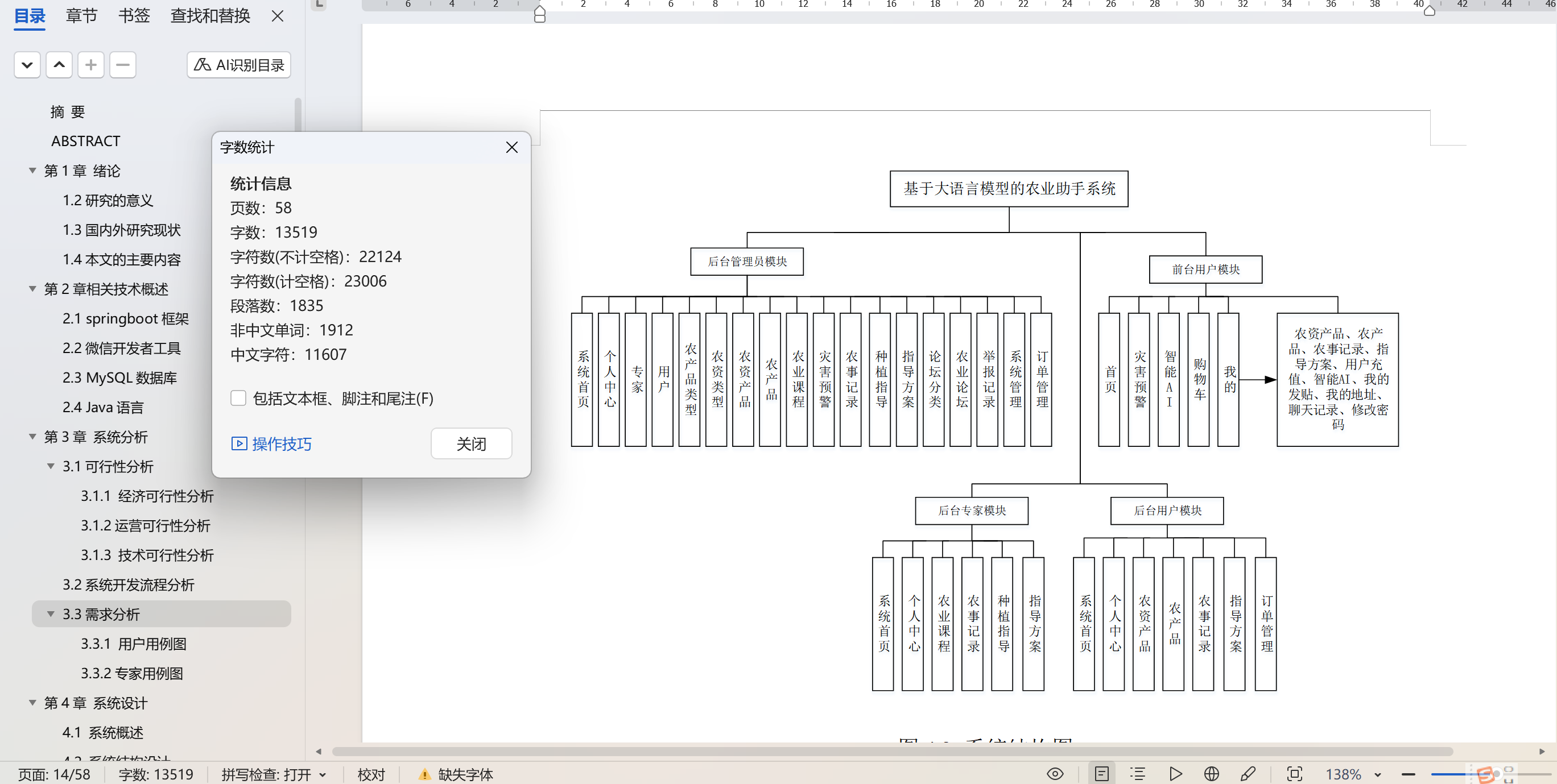The height and width of the screenshot is (784, 1557).
Task: Enable eye-protection mode in status bar
Action: pyautogui.click(x=1055, y=774)
